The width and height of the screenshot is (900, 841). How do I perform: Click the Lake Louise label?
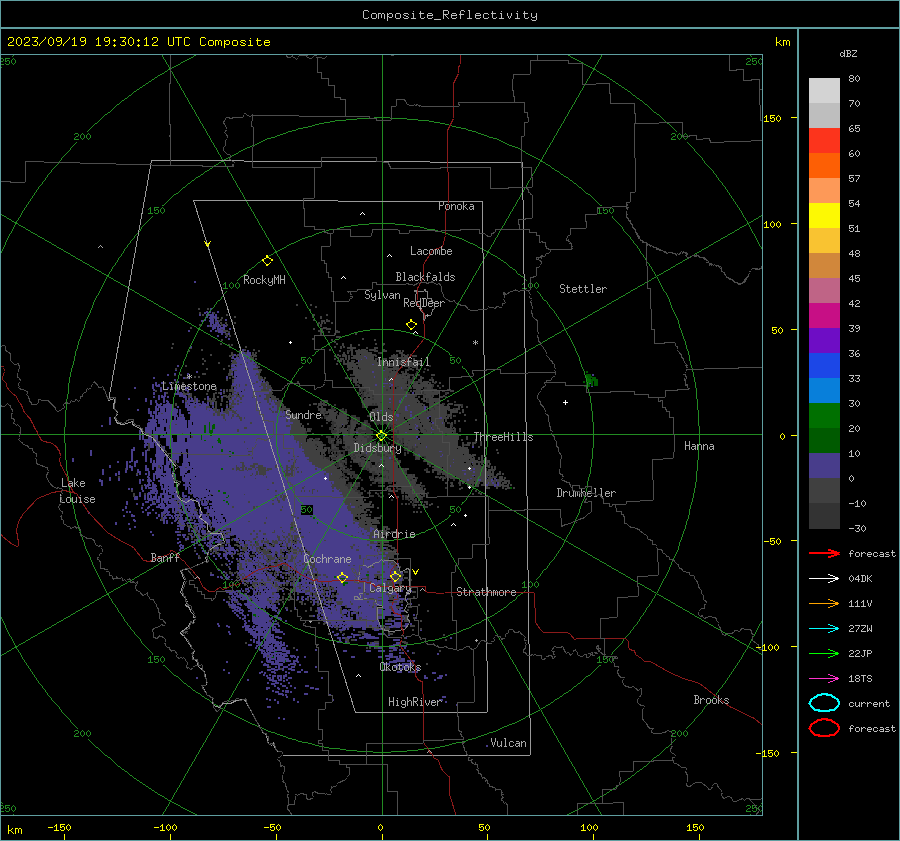77,491
